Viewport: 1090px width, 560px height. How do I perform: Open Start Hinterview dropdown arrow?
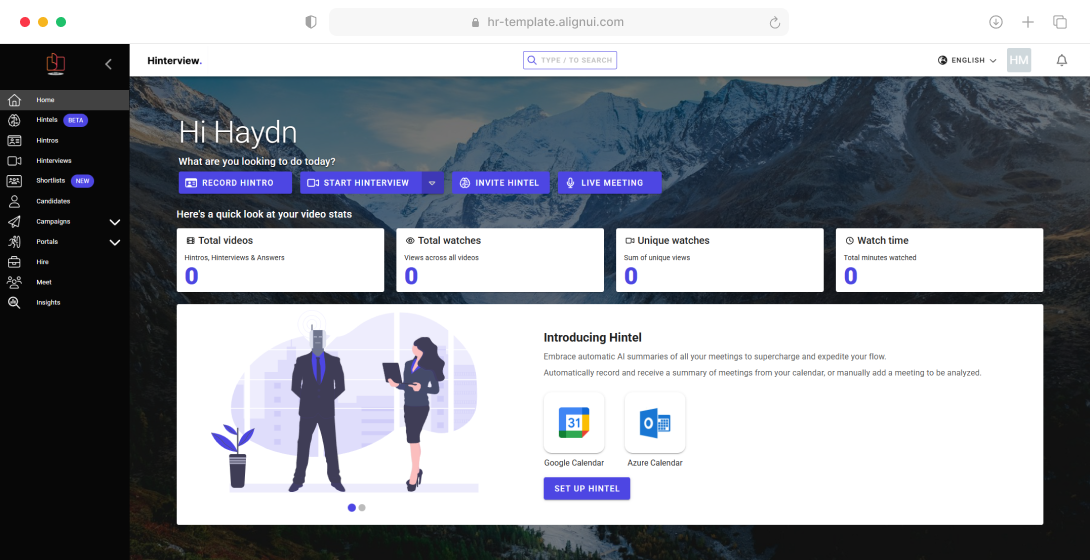431,183
